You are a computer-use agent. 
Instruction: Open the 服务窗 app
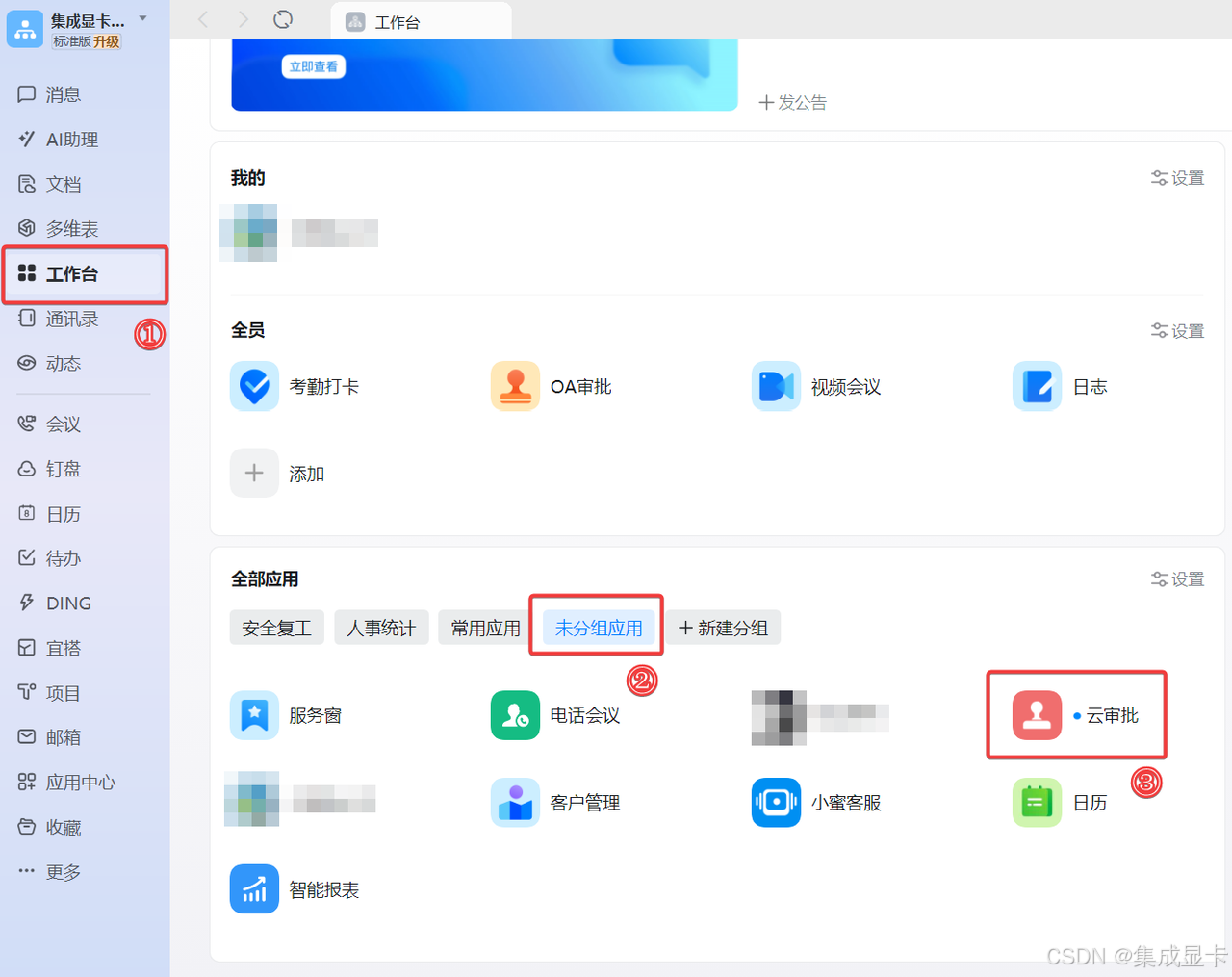pyautogui.click(x=286, y=715)
